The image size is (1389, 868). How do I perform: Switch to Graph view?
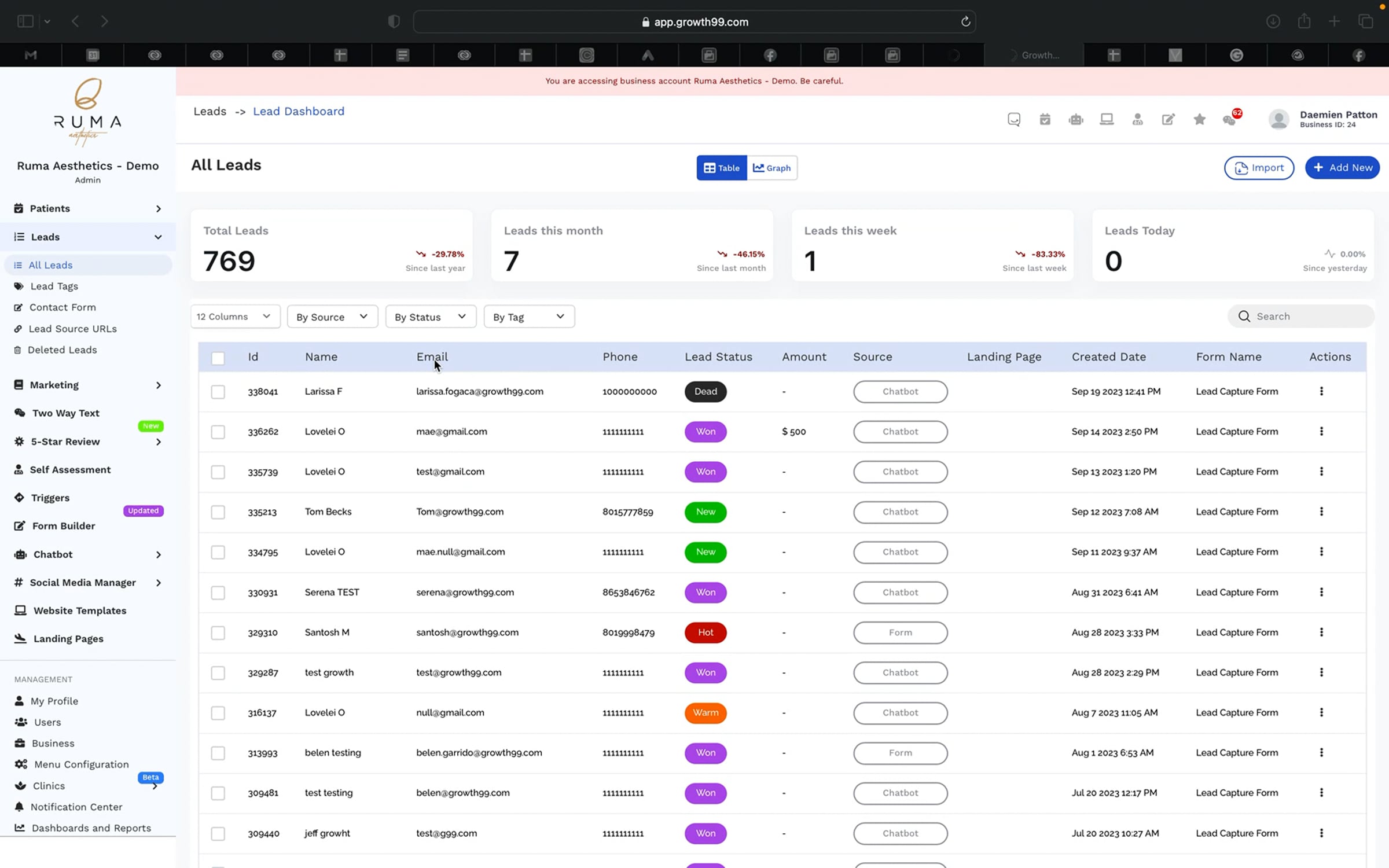tap(772, 168)
